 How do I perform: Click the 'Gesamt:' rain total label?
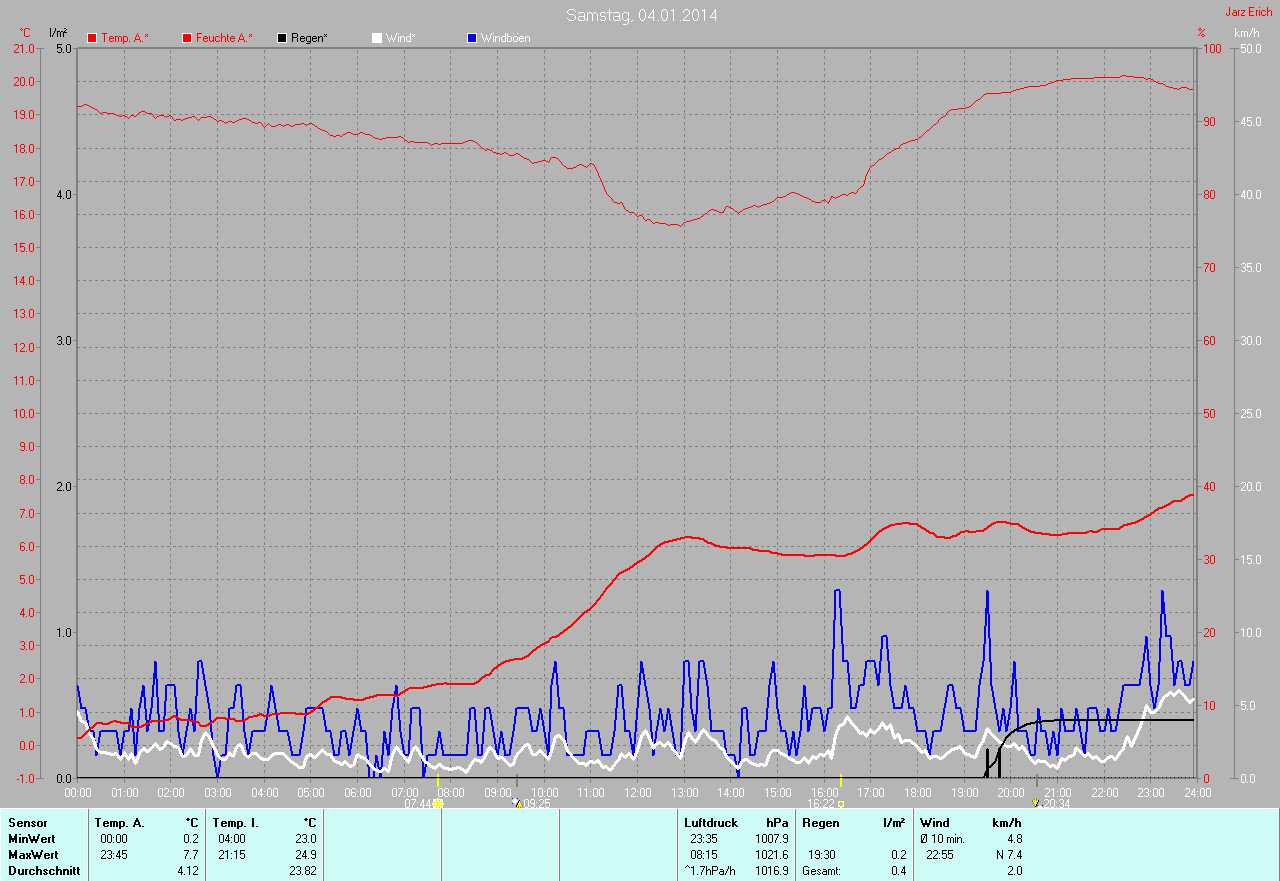point(821,870)
